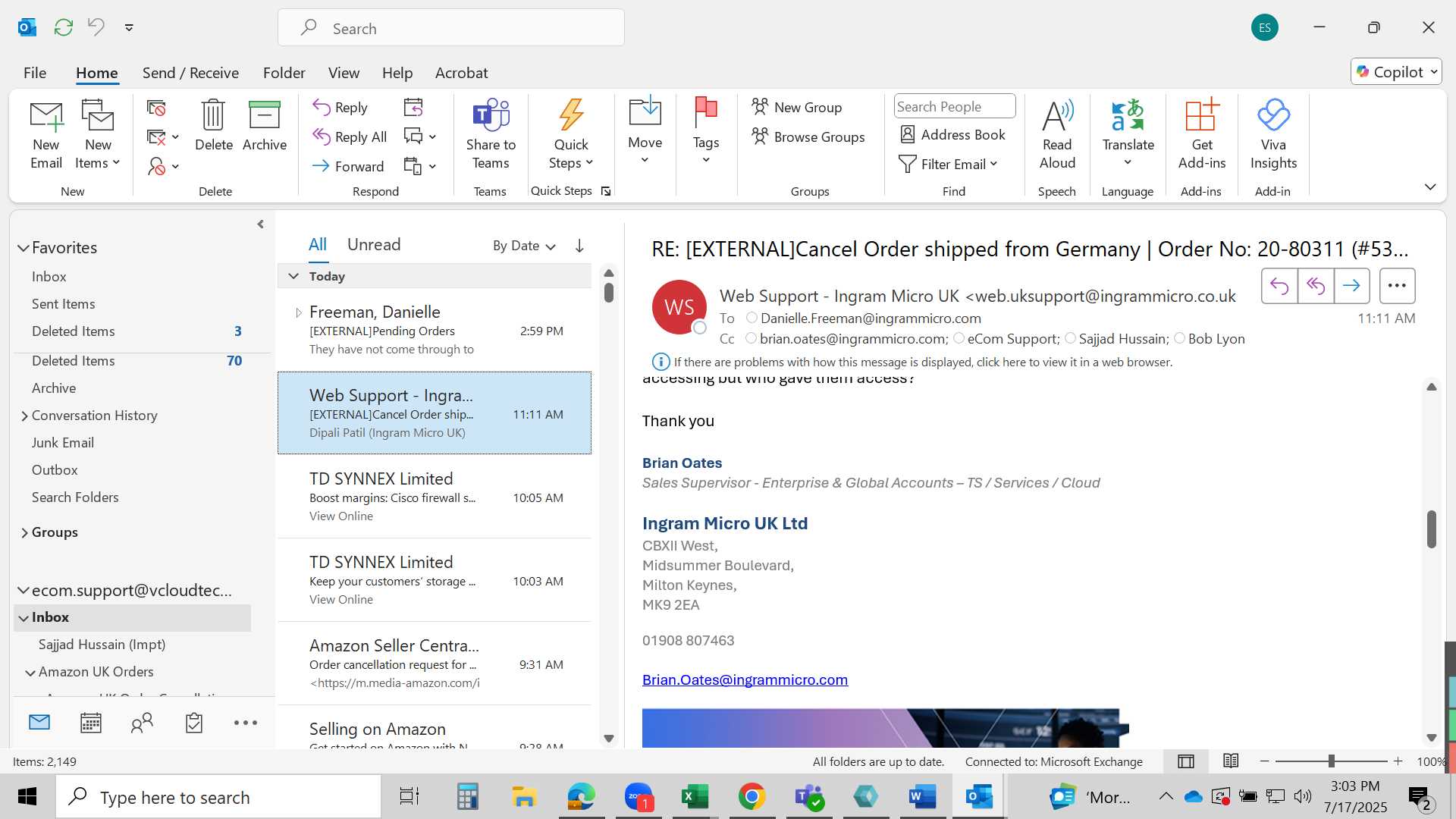Open the File menu tab
Screen dimensions: 1456x819
coord(35,73)
